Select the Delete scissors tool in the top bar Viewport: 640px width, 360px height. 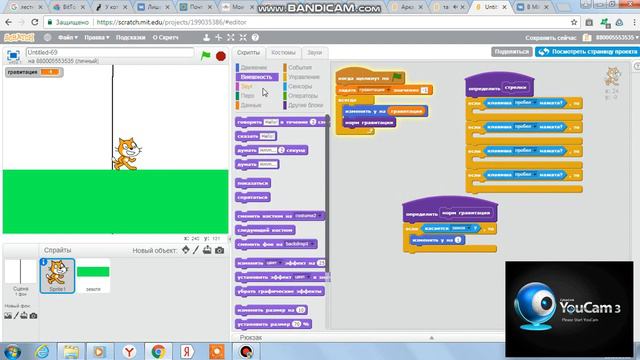point(219,38)
